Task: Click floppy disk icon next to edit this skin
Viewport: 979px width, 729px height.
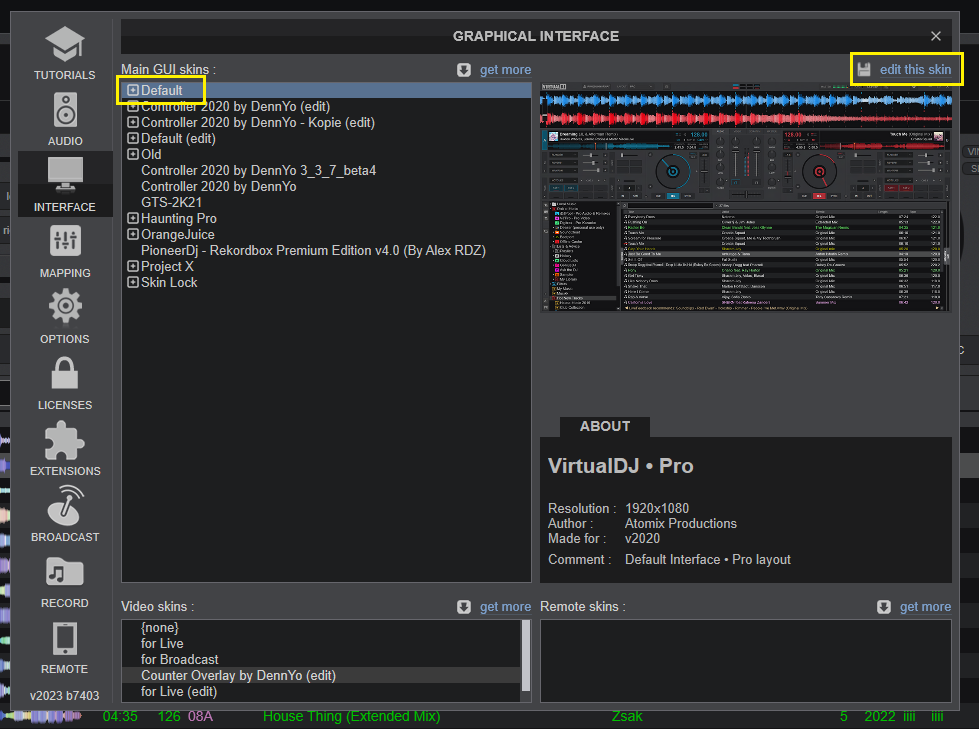Action: 863,69
